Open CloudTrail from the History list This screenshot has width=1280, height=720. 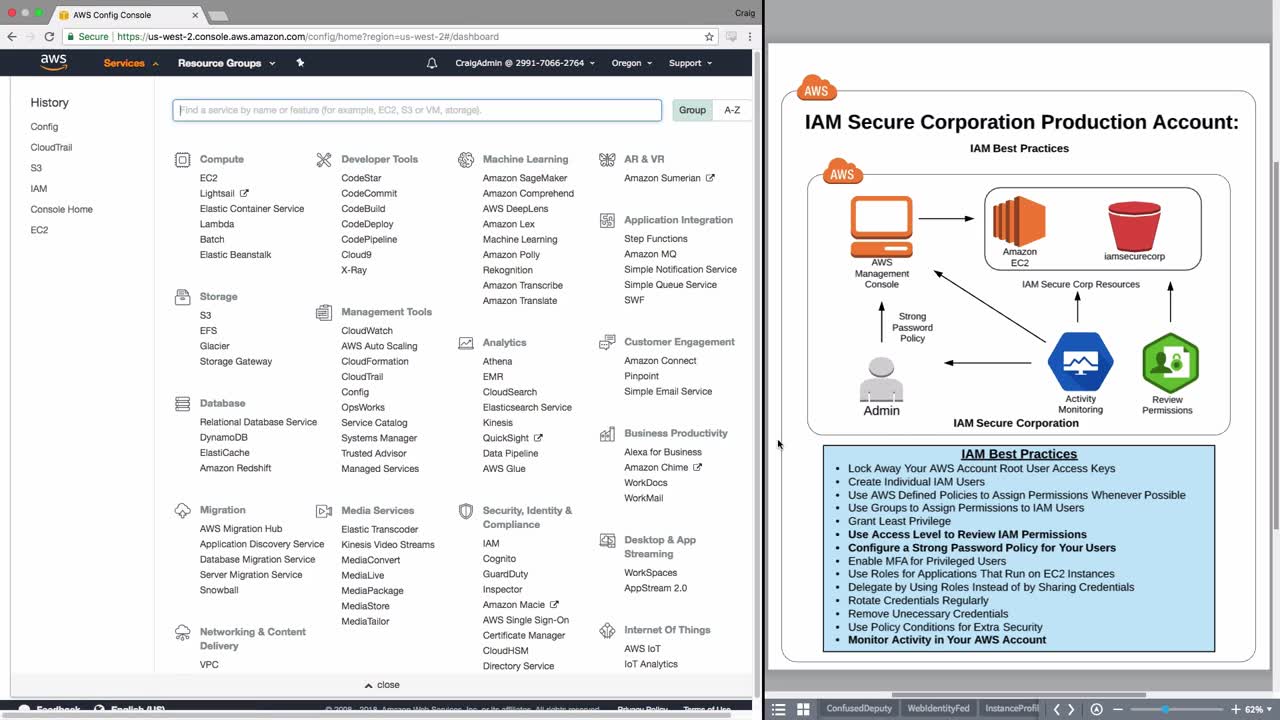tap(51, 148)
